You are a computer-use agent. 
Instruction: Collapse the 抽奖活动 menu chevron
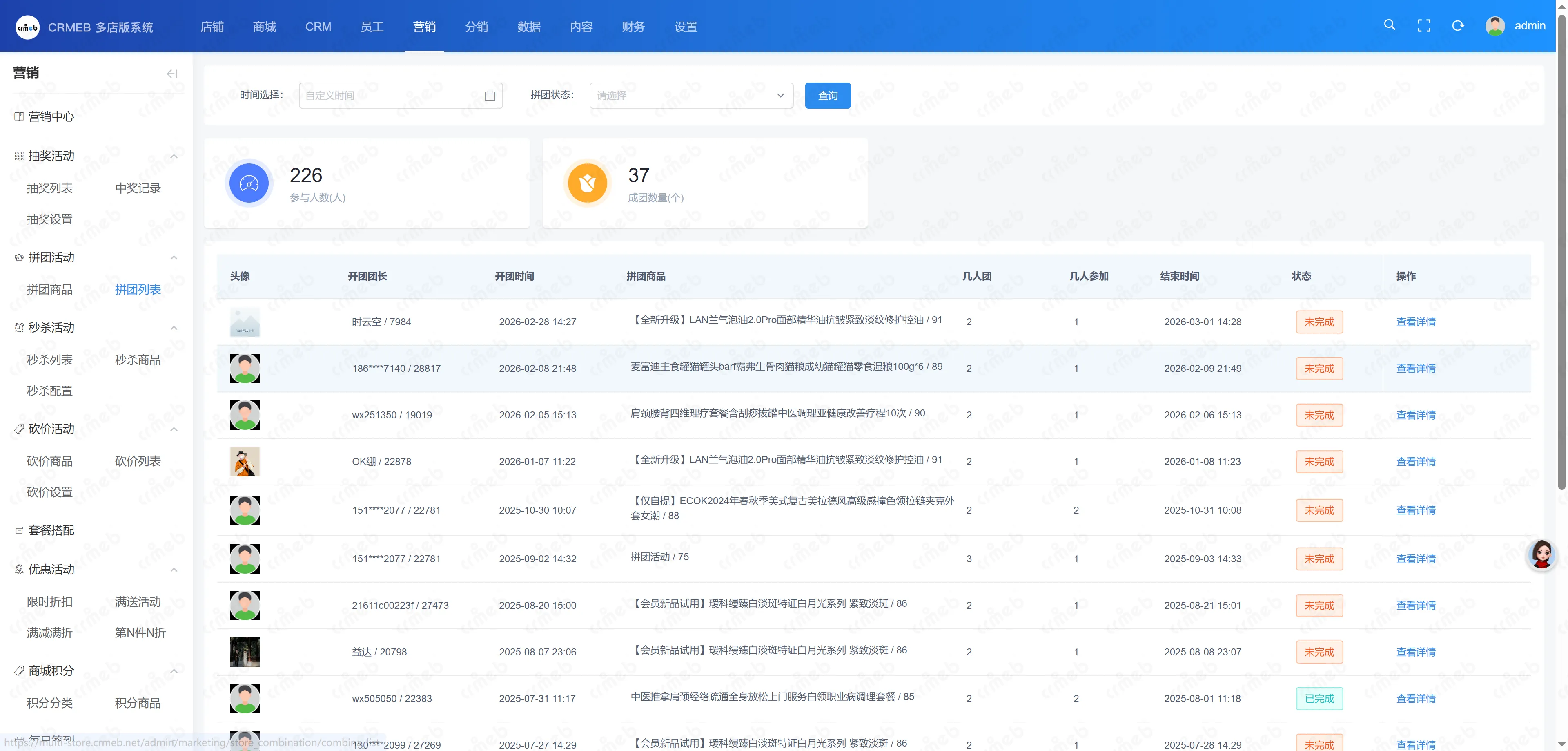pyautogui.click(x=174, y=156)
